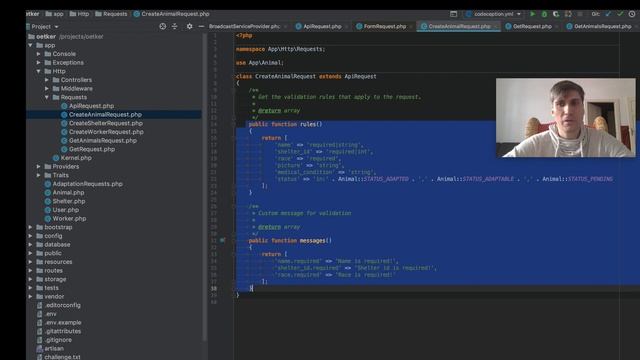Select Shelter.php in project tree
The height and width of the screenshot is (360, 640).
point(69,201)
